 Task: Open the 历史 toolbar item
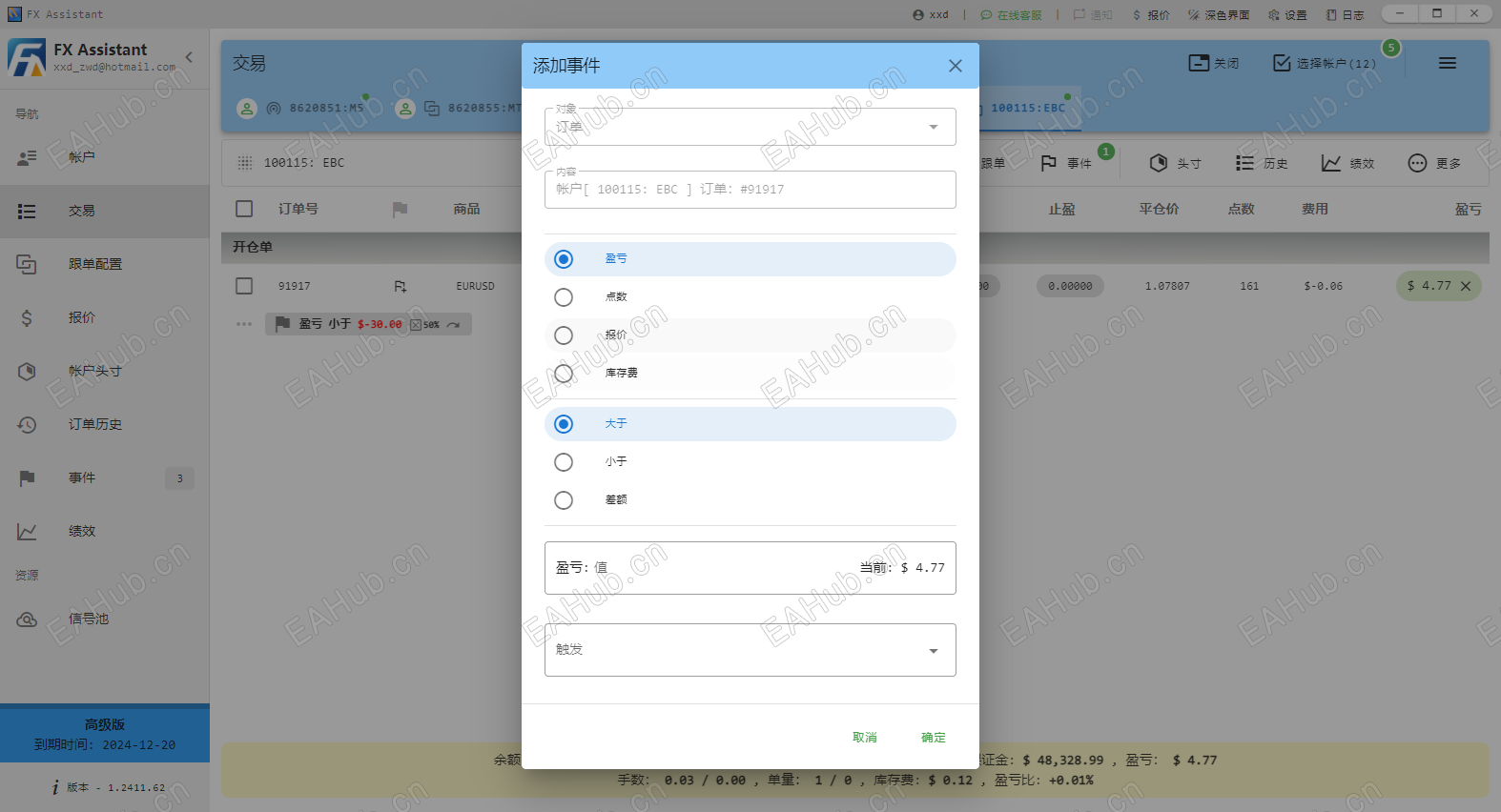coord(1262,163)
